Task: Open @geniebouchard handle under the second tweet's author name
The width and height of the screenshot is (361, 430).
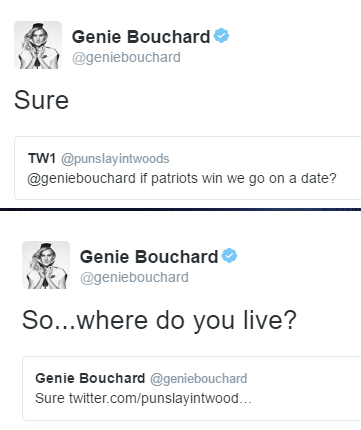Action: pos(134,277)
